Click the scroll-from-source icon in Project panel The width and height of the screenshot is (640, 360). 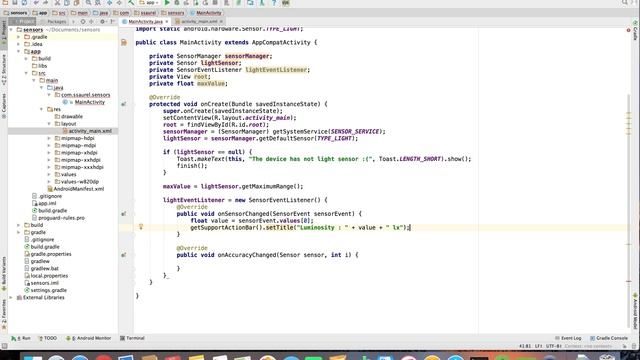click(x=83, y=21)
